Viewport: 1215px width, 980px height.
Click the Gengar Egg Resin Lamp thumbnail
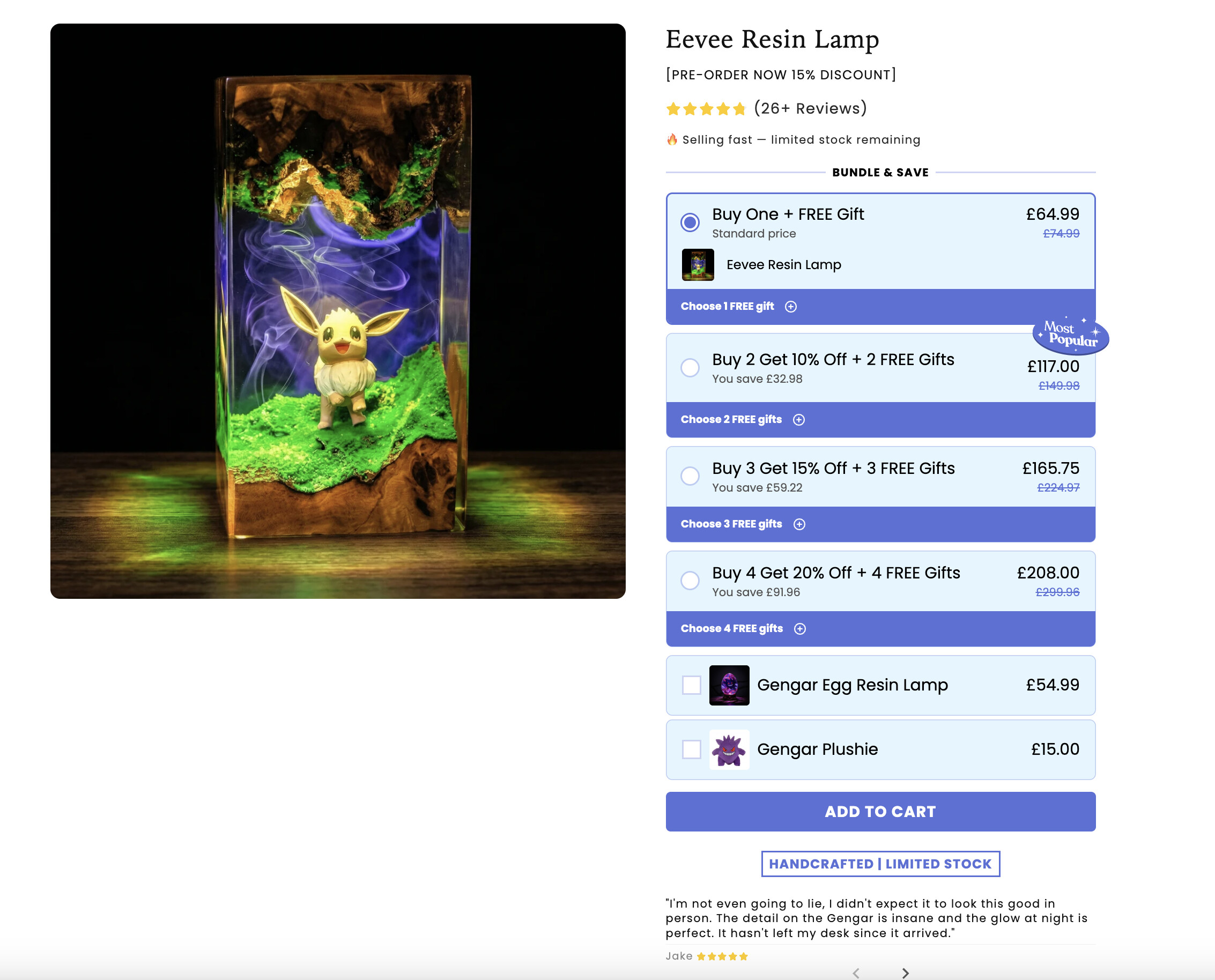[729, 685]
